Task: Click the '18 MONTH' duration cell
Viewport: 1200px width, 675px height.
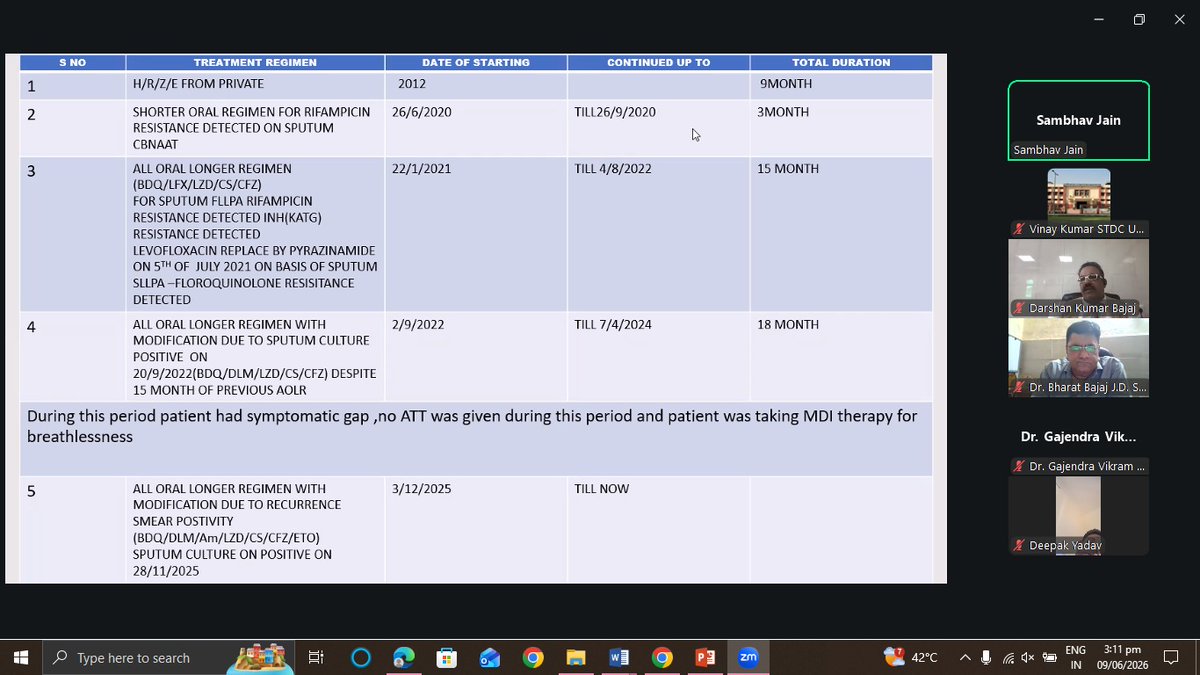Action: click(x=841, y=356)
